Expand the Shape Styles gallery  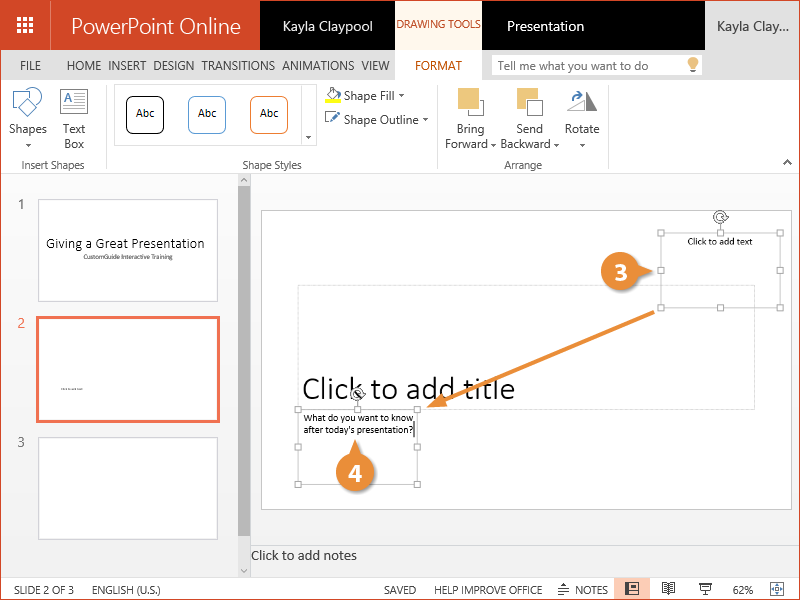coord(307,138)
